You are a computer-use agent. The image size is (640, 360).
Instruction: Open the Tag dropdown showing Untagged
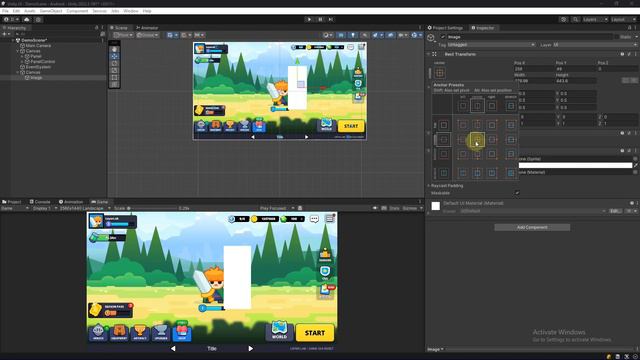pyautogui.click(x=491, y=44)
